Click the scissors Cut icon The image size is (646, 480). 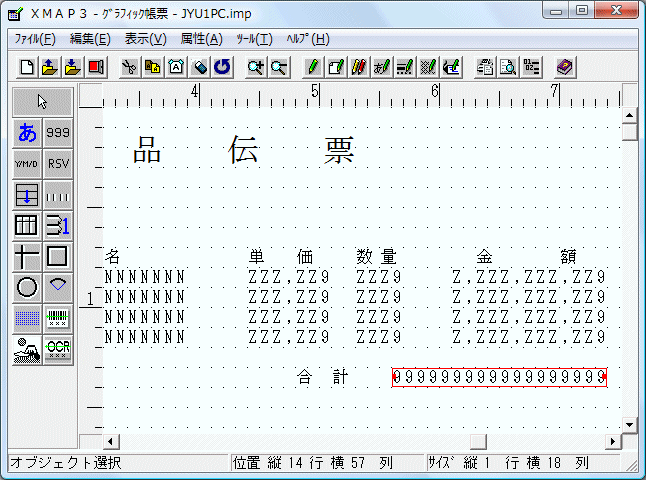click(x=130, y=67)
